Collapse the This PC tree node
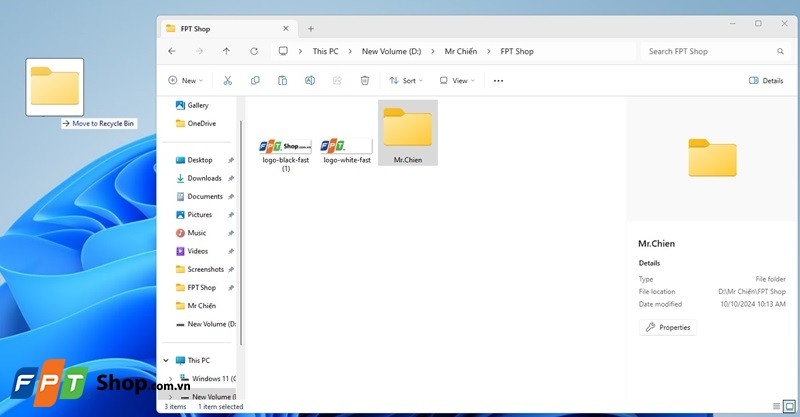 [x=166, y=360]
